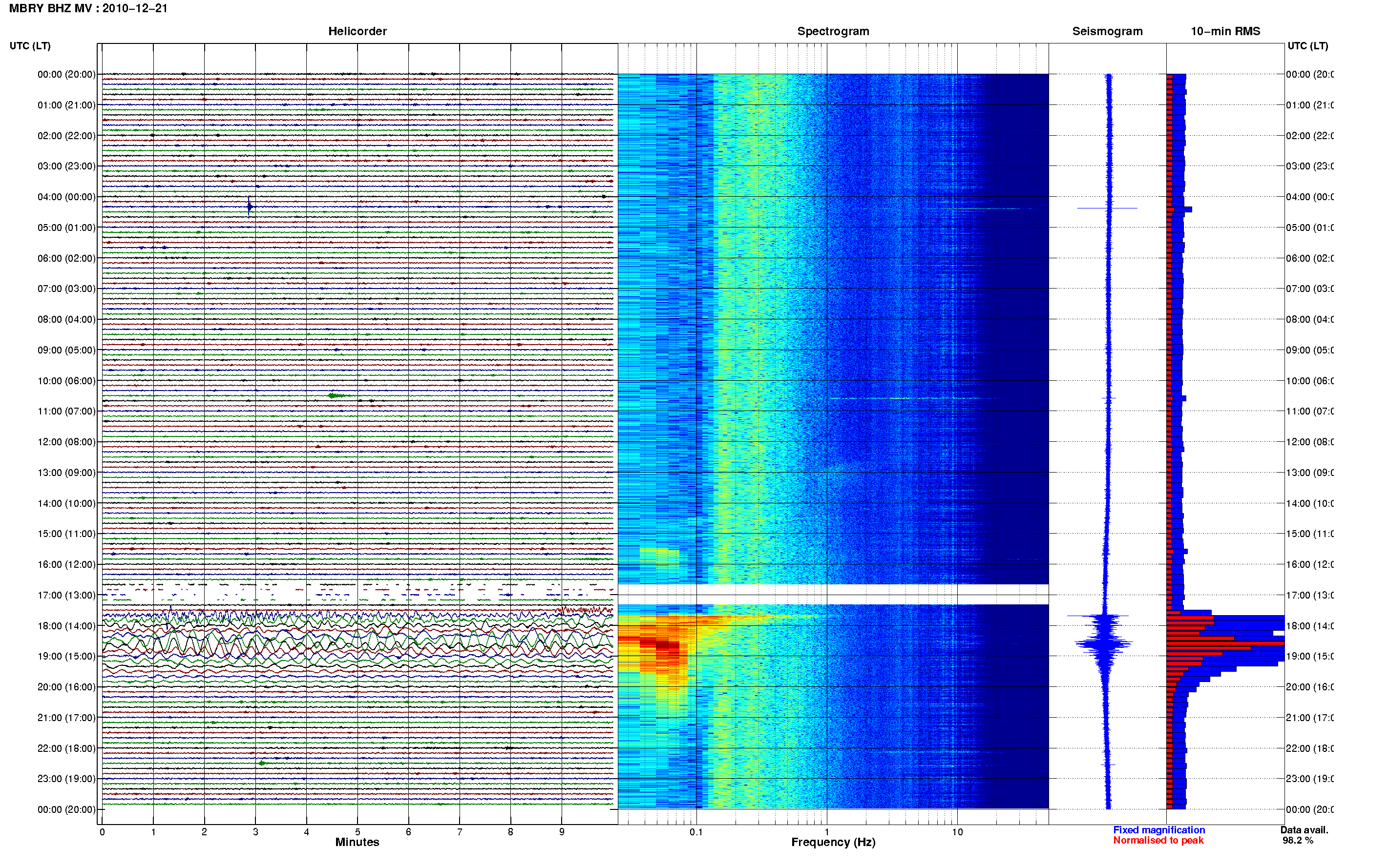1389x868 pixels.
Task: Click the "Minutes" axis title under the helicorder
Action: click(357, 842)
